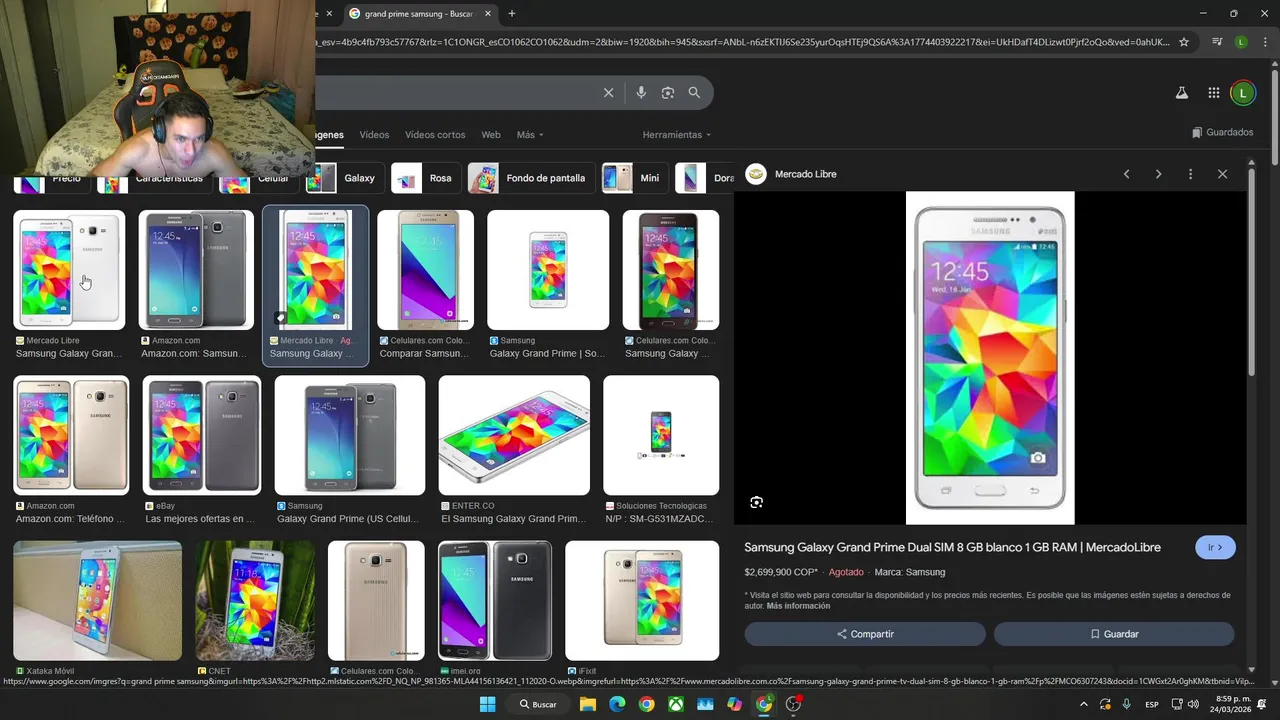Open Chrome media controls icon

(x=1217, y=42)
